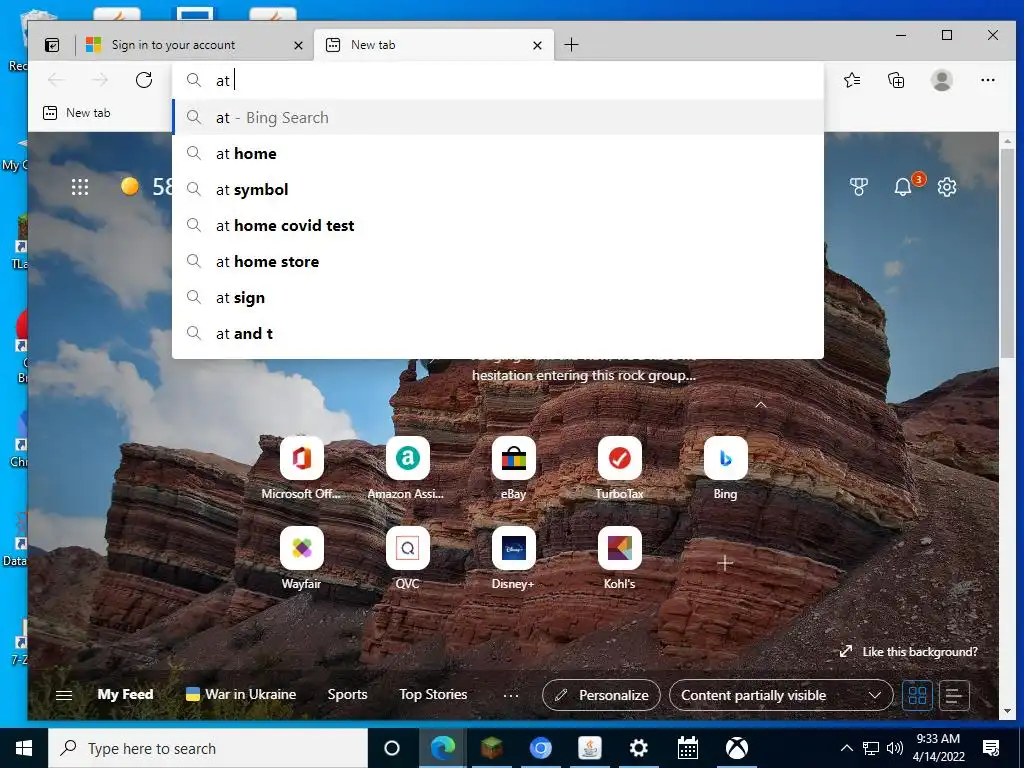Viewport: 1024px width, 768px height.
Task: Open the user profile avatar
Action: coord(941,80)
